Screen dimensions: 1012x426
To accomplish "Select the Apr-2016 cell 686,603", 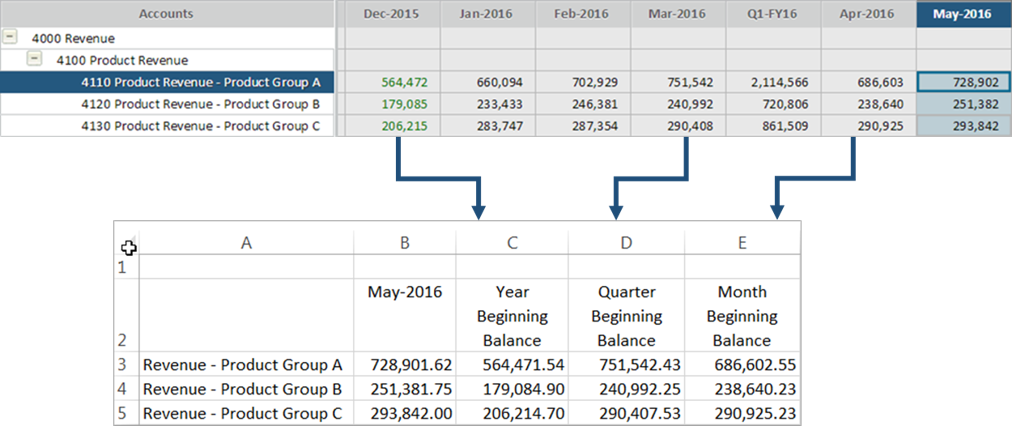I will coord(869,82).
